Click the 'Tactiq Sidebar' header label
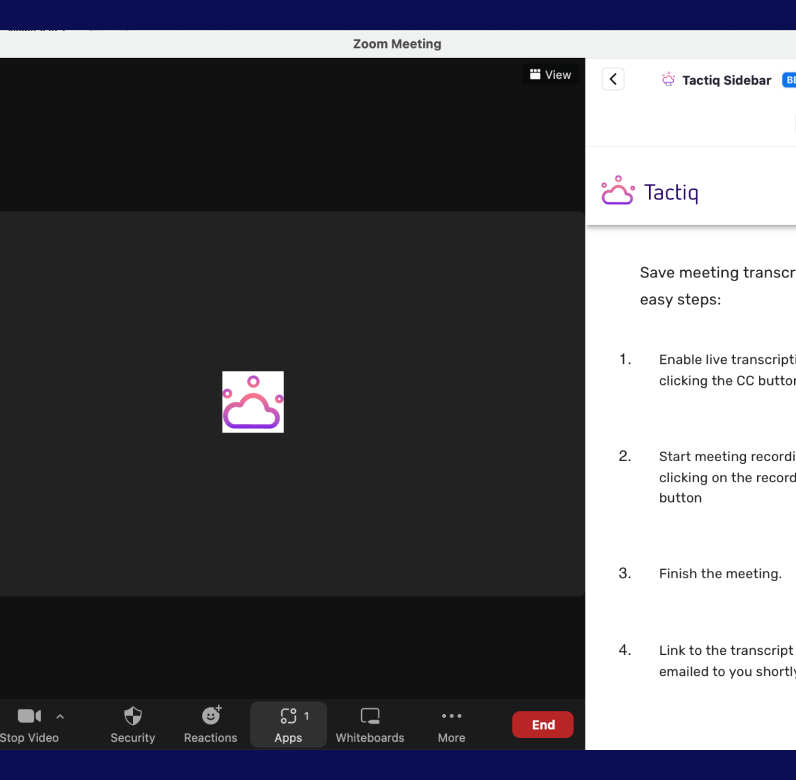Image resolution: width=796 pixels, height=780 pixels. pyautogui.click(x=726, y=80)
